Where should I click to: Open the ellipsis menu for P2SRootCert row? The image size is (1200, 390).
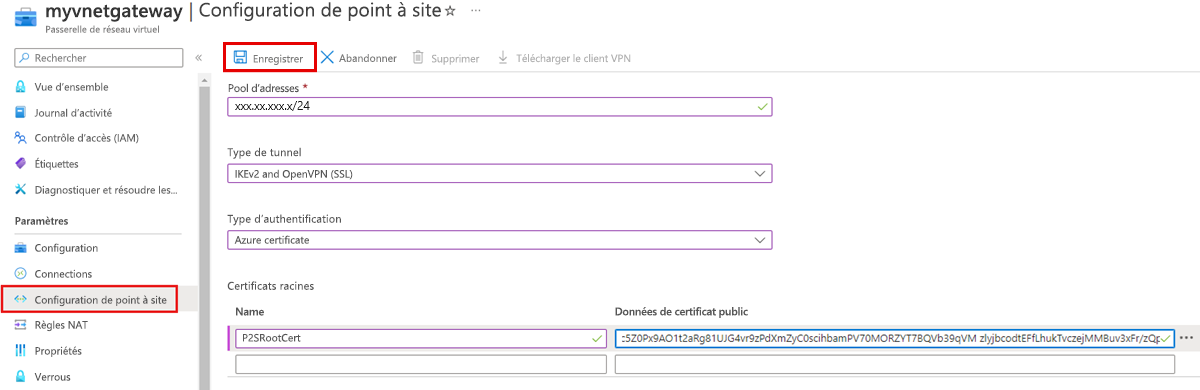(x=1187, y=338)
